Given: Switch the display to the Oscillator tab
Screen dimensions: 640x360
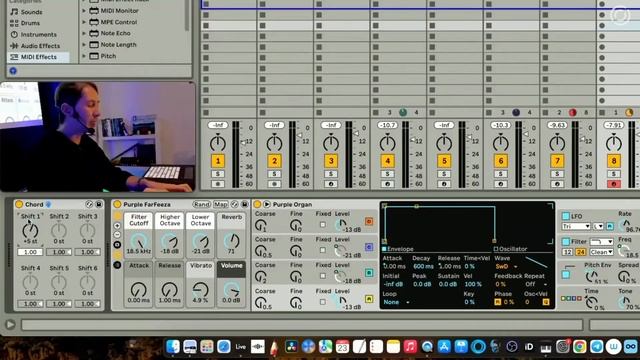Looking at the screenshot, I should coord(510,249).
